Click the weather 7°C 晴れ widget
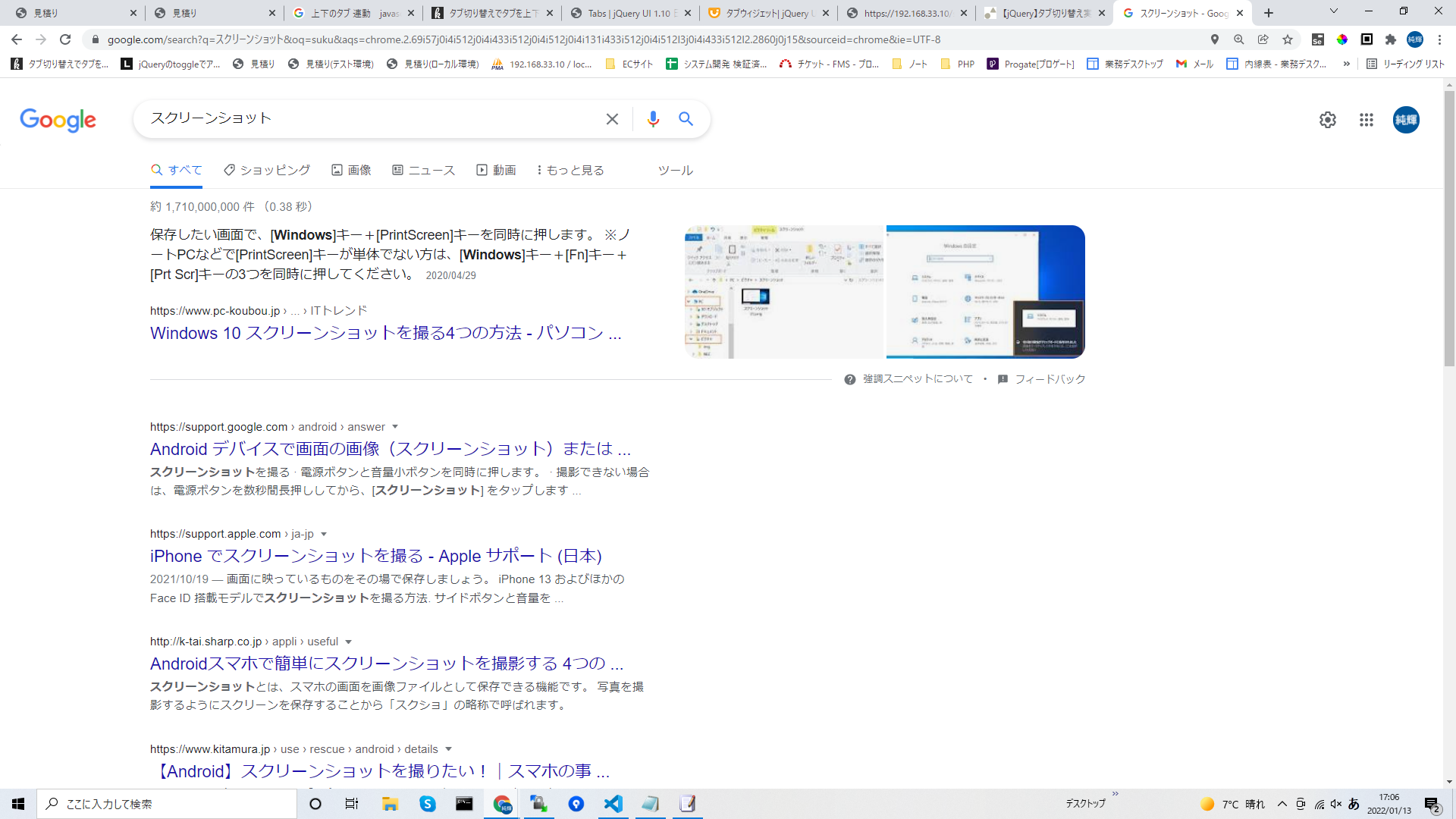 click(1233, 804)
